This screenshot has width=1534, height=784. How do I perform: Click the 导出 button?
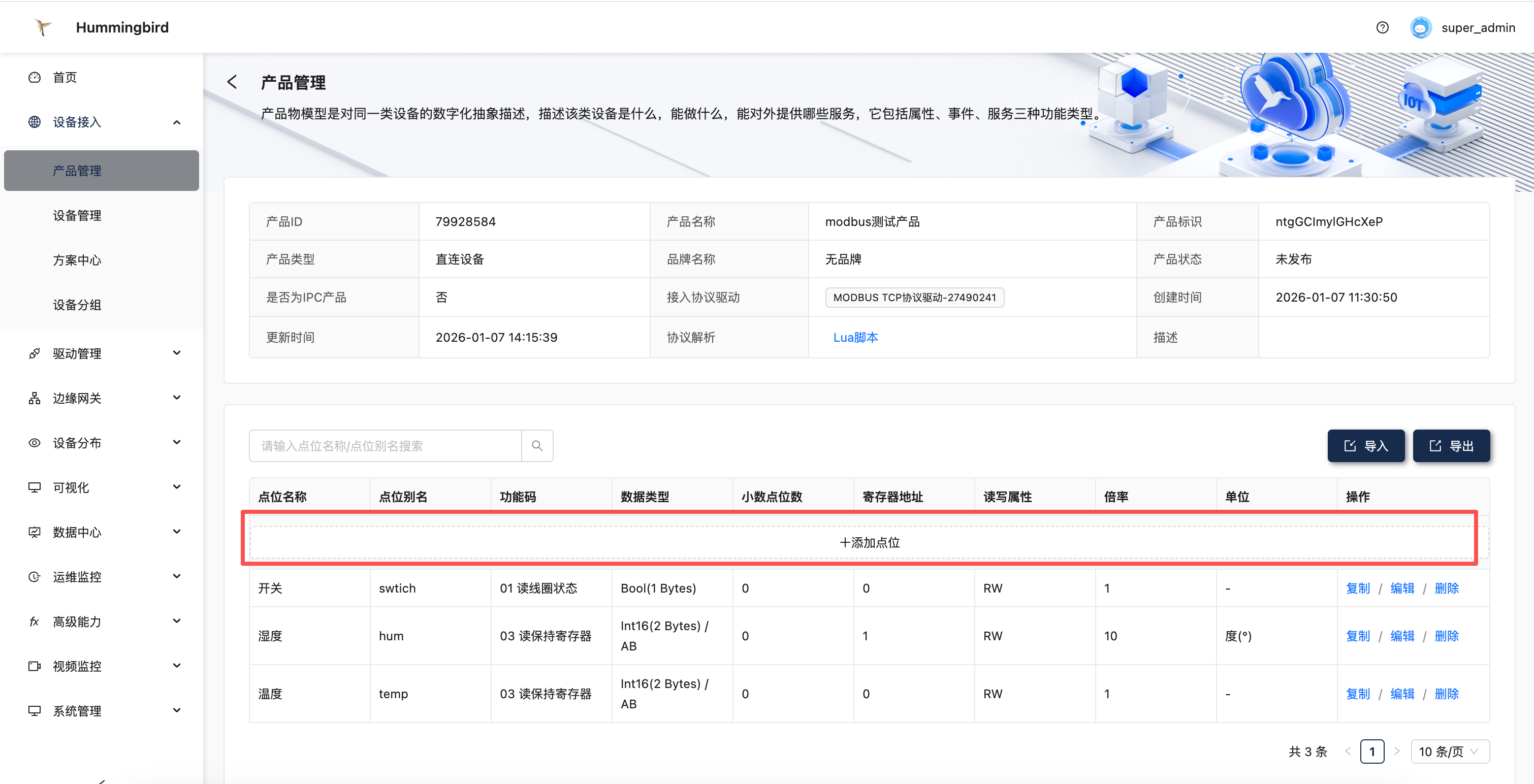[x=1451, y=446]
